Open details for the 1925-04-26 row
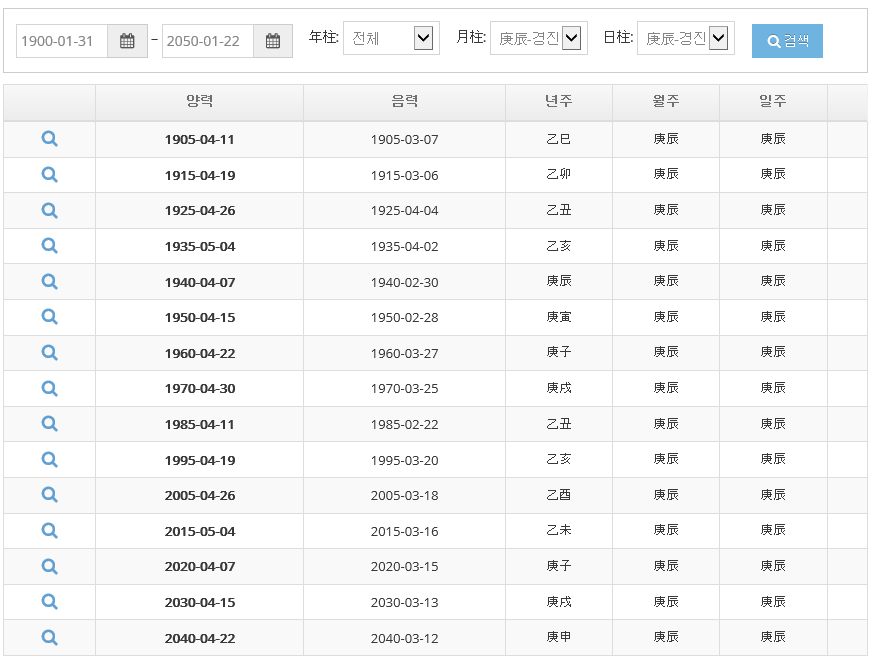This screenshot has width=871, height=661. tap(49, 211)
